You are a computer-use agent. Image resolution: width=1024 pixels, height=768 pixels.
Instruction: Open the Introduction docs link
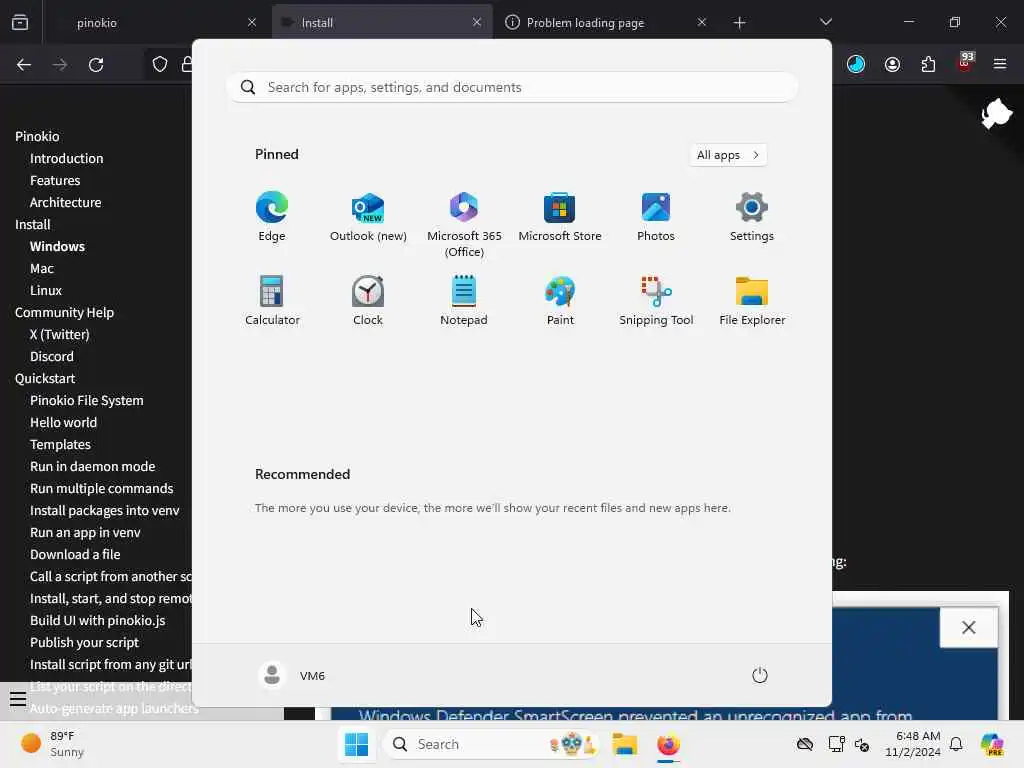pyautogui.click(x=67, y=158)
